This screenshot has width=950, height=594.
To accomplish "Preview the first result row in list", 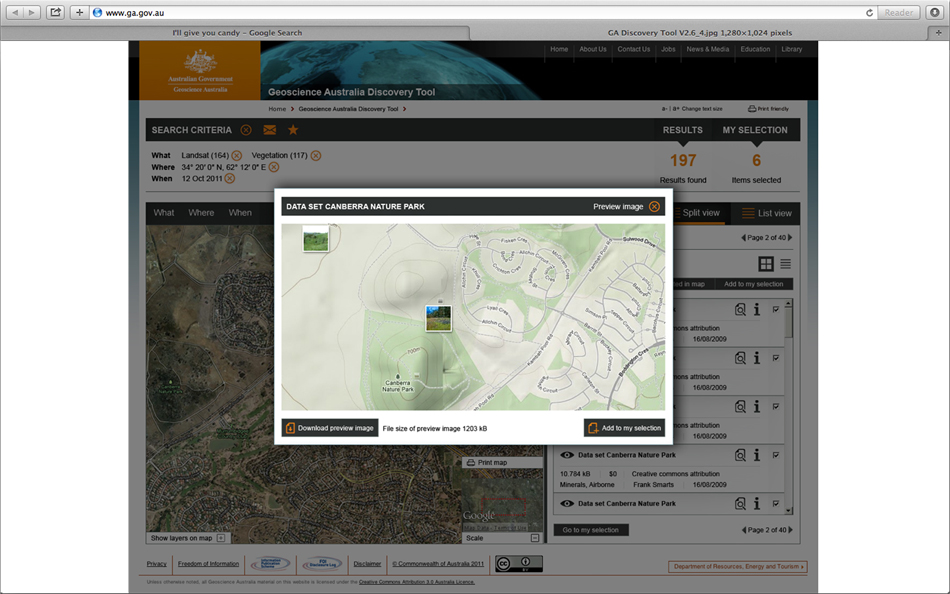I will 740,310.
